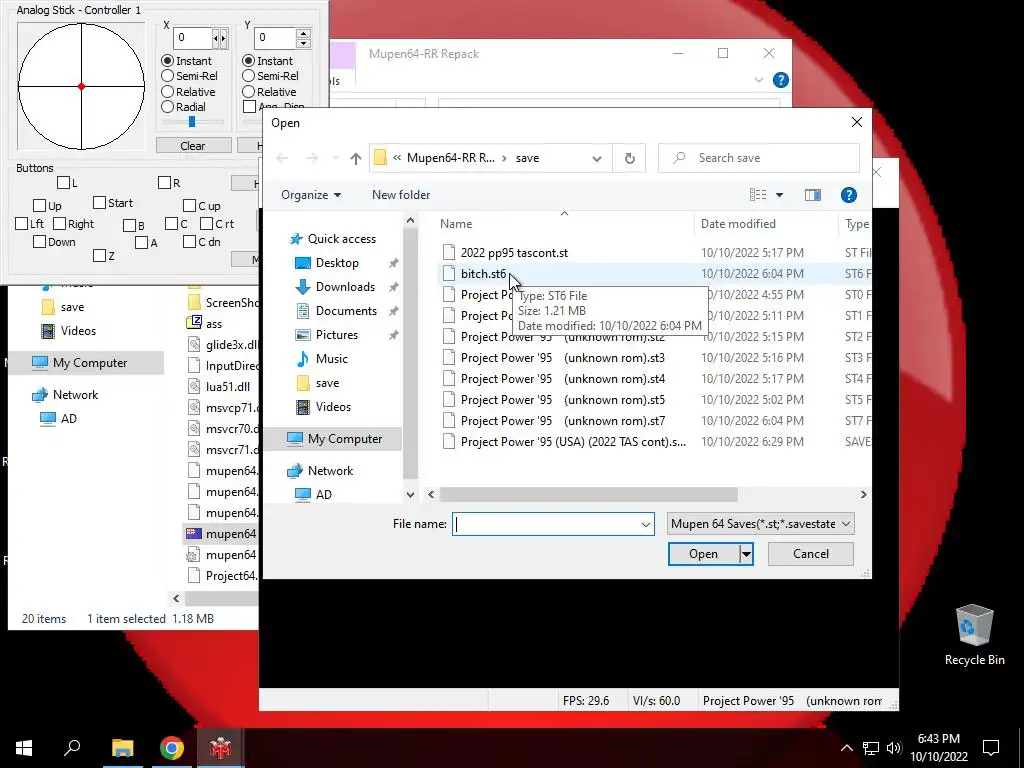Image resolution: width=1024 pixels, height=768 pixels.
Task: Show hidden system tray icons
Action: coord(846,748)
